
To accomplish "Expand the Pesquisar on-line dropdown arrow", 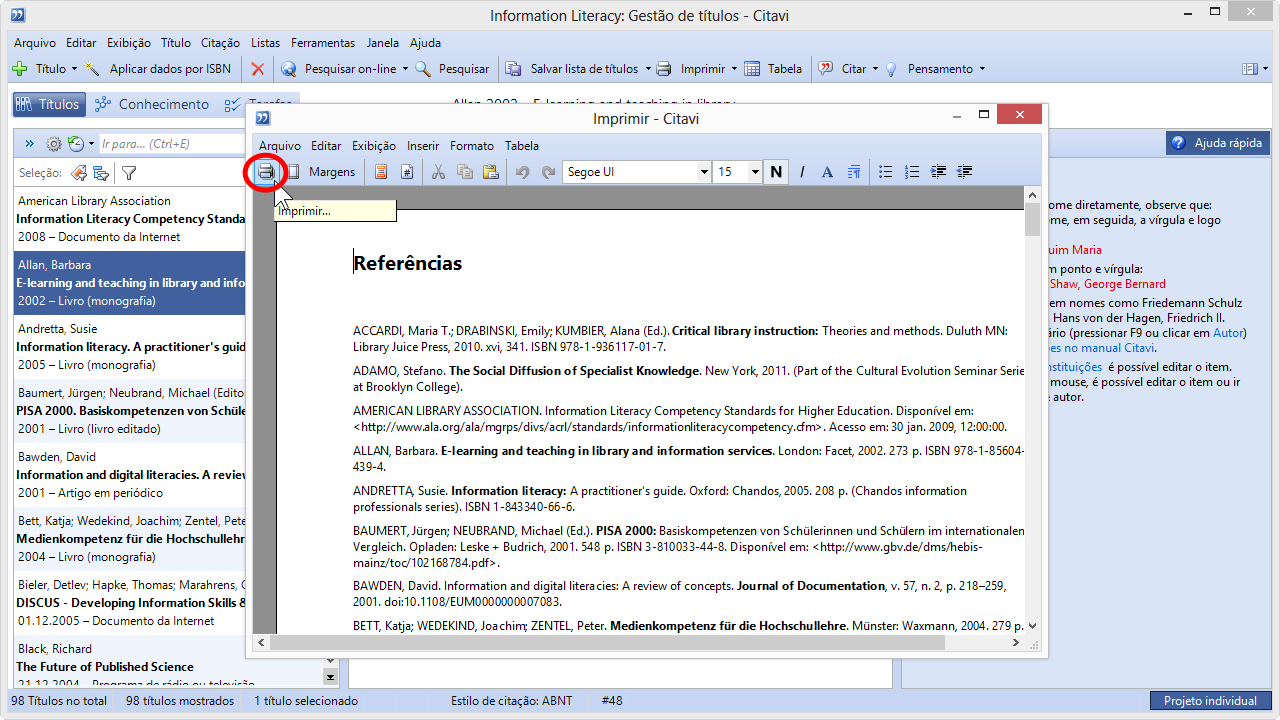I will 405,69.
